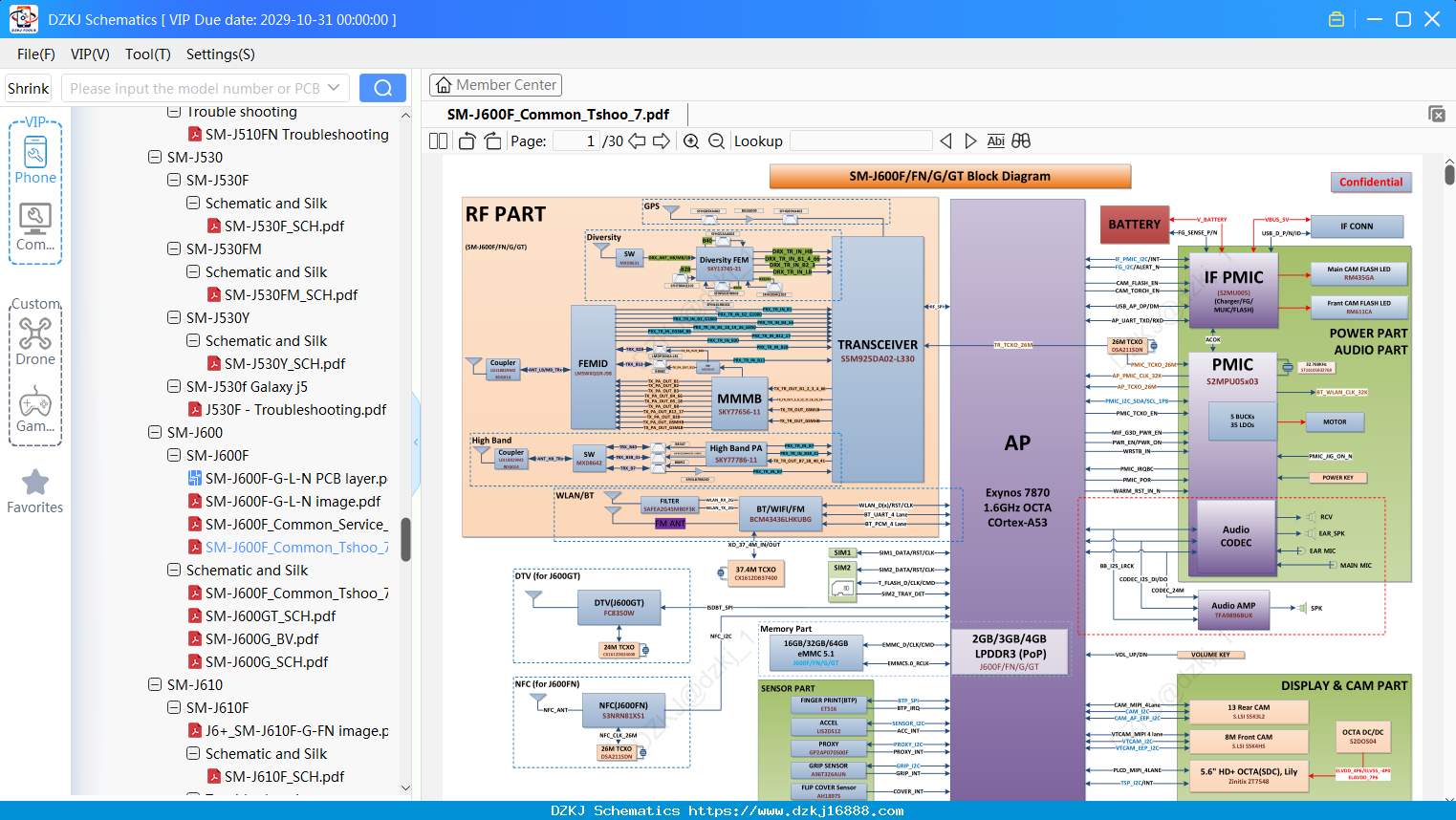
Task: Zoom out of the PDF
Action: point(716,141)
